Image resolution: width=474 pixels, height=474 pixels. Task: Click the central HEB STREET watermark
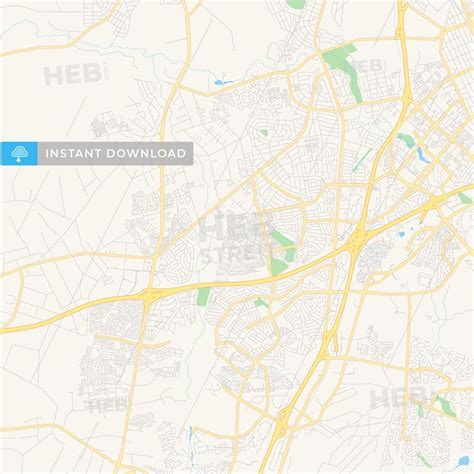pyautogui.click(x=237, y=238)
